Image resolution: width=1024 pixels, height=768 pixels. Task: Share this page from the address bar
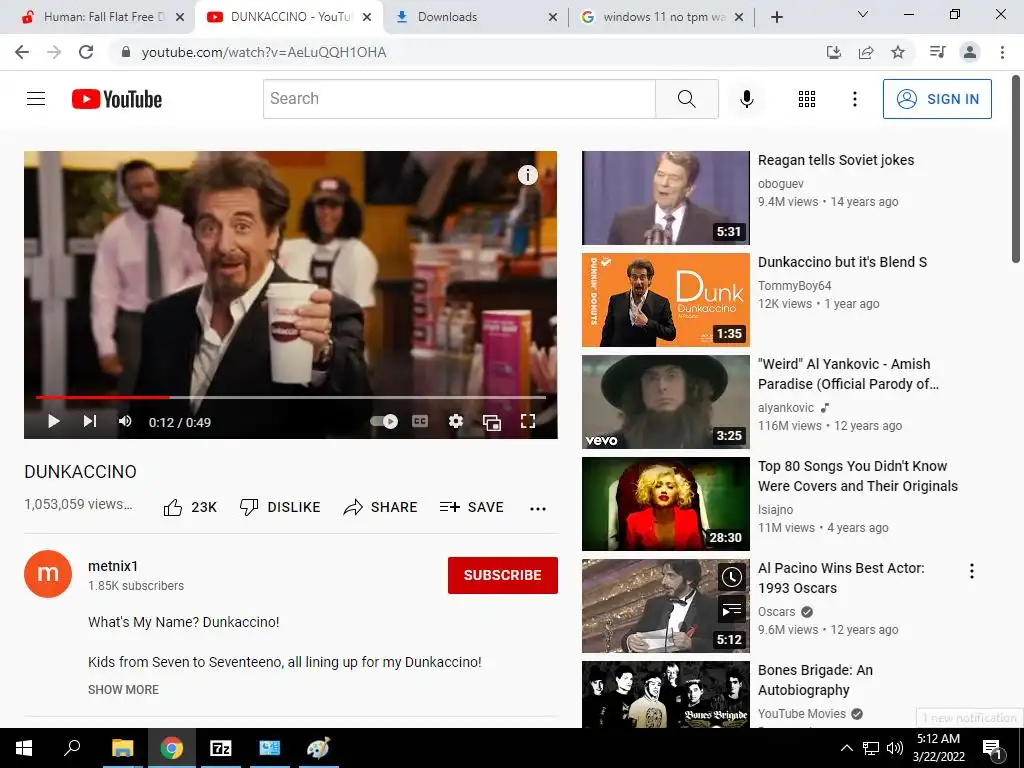tap(866, 52)
